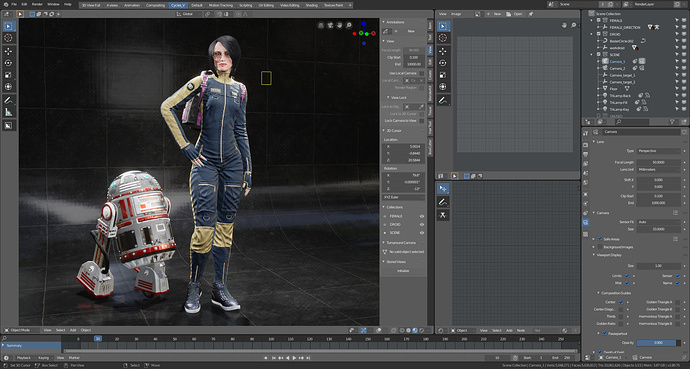The height and width of the screenshot is (369, 690).
Task: Select the Annotate tool in 3D viewport
Action: pyautogui.click(x=8, y=100)
